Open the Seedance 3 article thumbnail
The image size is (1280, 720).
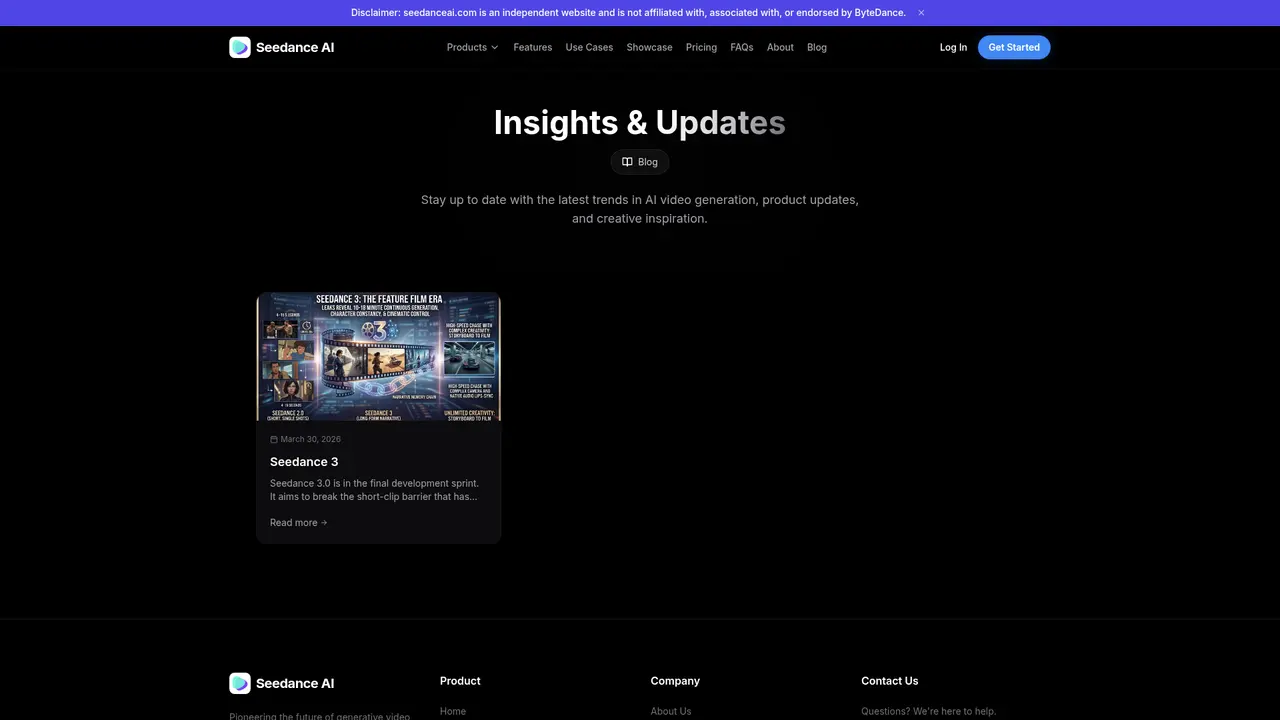pyautogui.click(x=379, y=357)
